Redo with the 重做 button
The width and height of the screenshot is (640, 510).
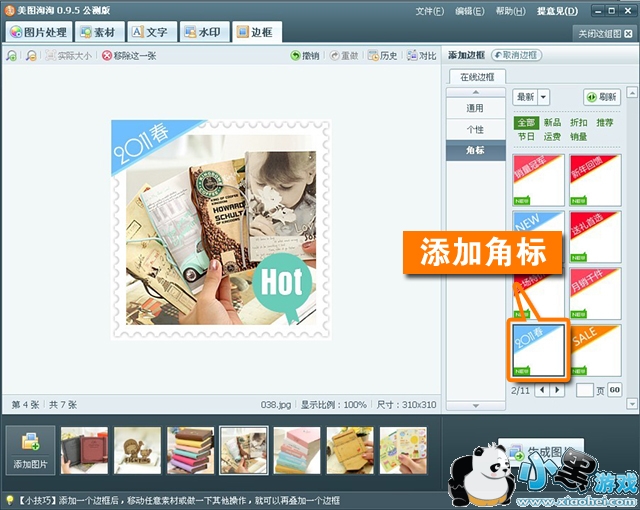344,55
